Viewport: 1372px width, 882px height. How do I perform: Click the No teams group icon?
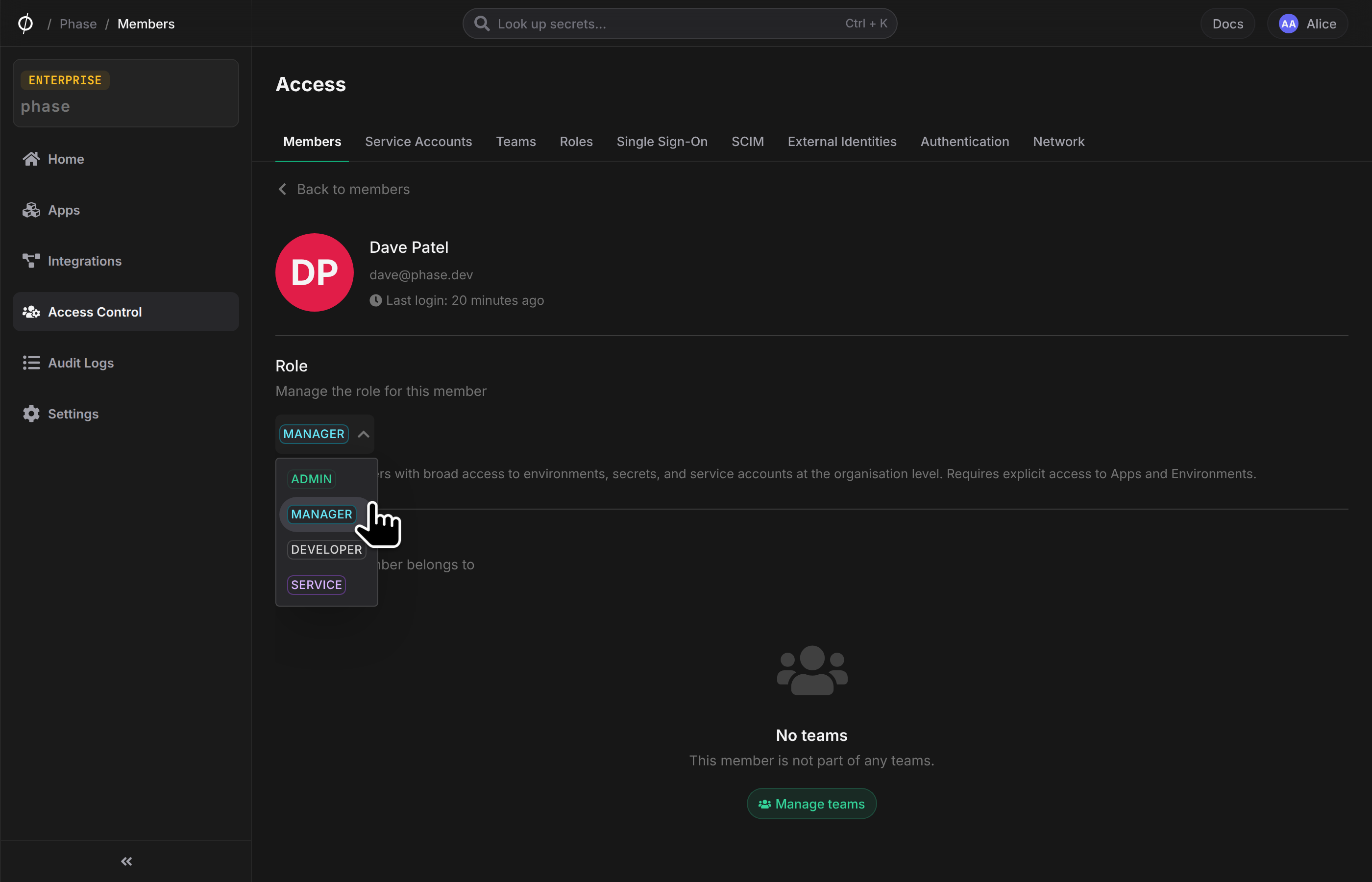(x=811, y=670)
